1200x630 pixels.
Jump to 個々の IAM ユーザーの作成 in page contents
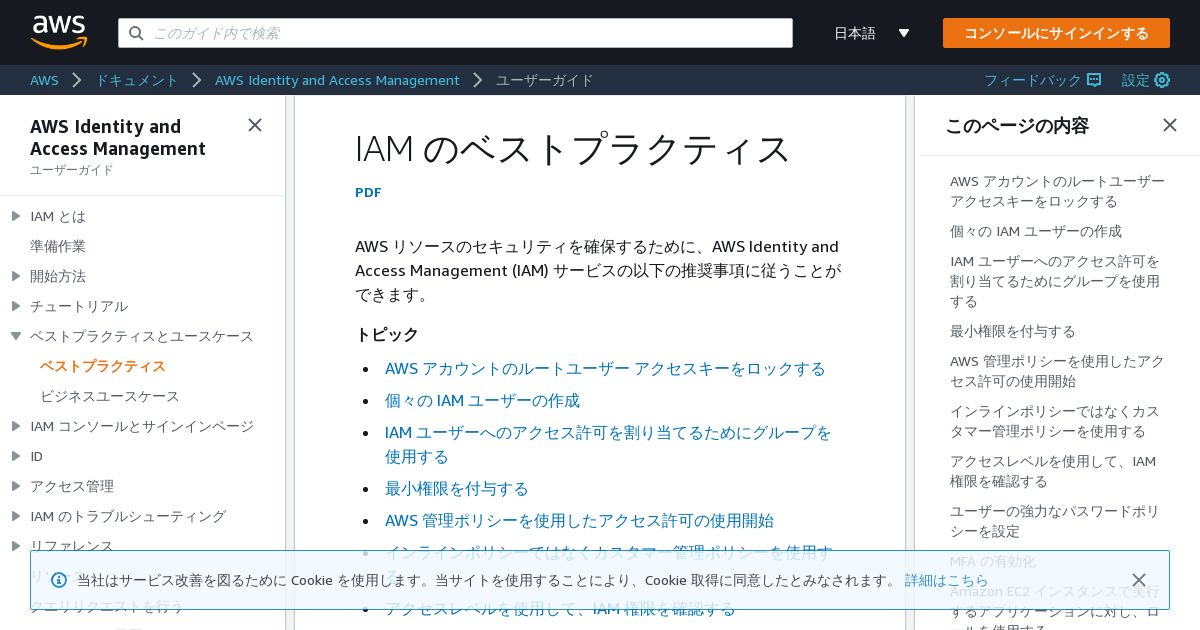pos(1036,231)
